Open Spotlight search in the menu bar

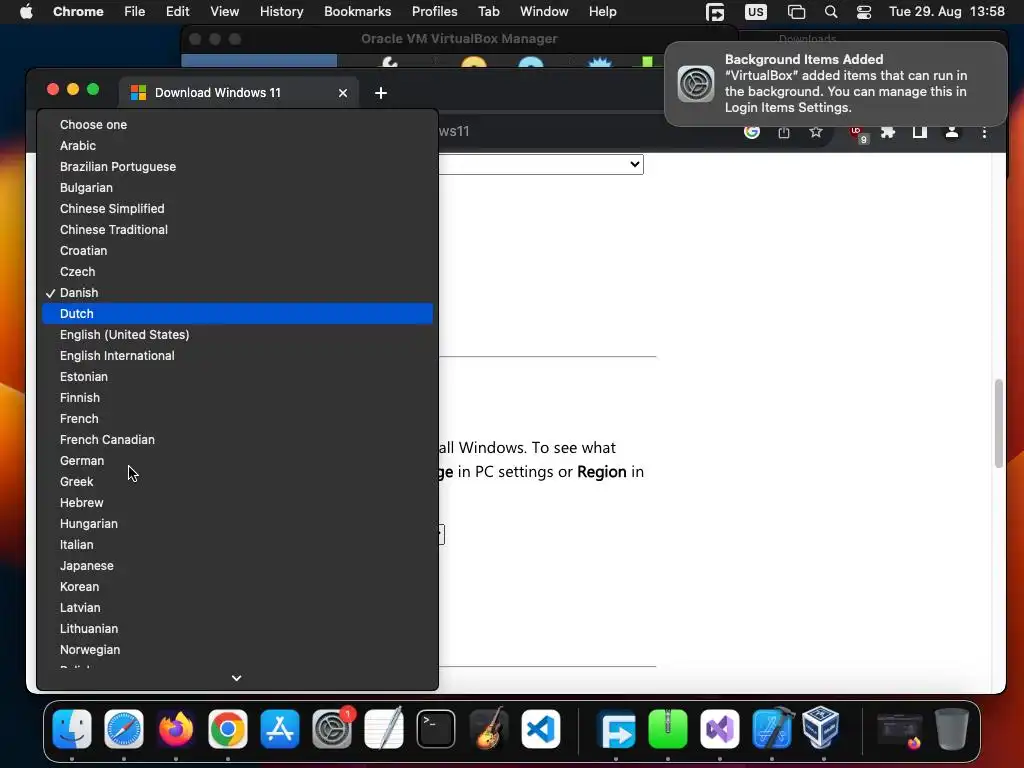(831, 12)
